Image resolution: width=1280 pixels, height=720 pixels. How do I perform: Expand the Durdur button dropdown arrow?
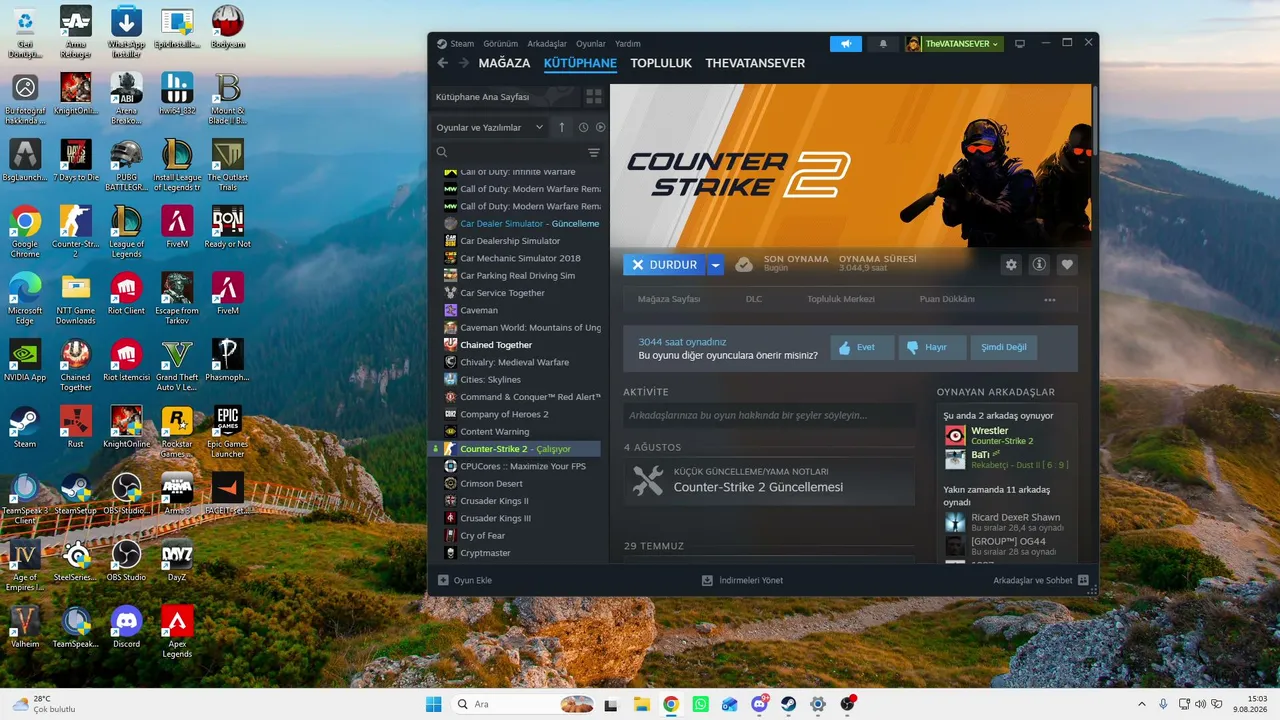pos(715,265)
